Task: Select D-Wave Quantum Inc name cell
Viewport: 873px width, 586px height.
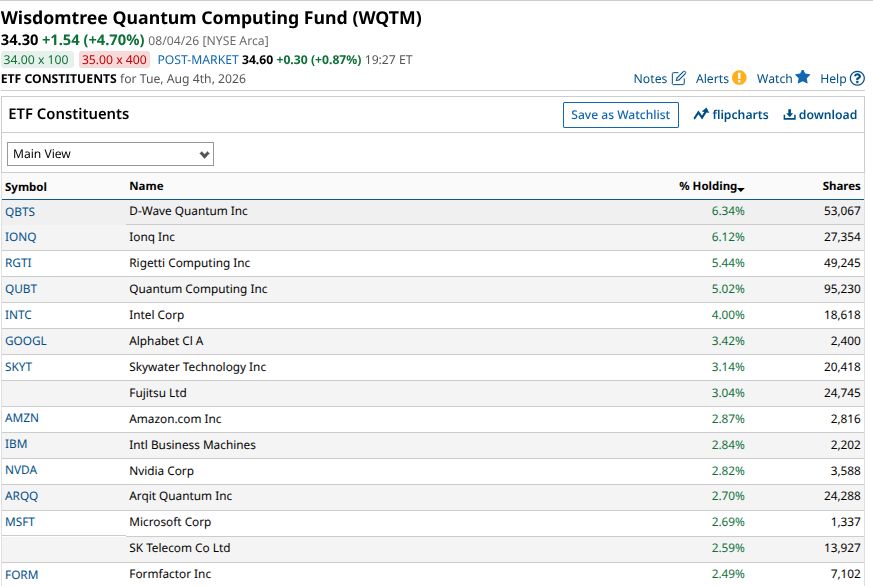Action: tap(188, 211)
